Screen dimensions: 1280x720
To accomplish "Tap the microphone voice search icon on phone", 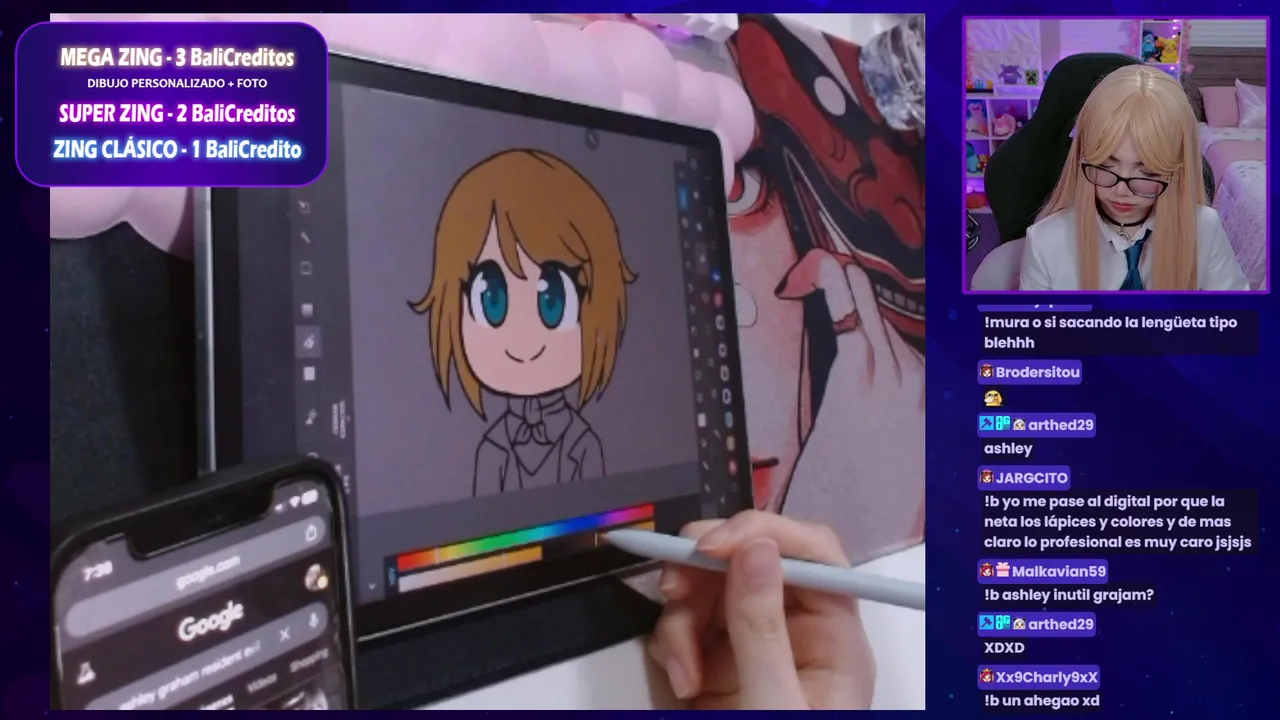I will point(313,622).
